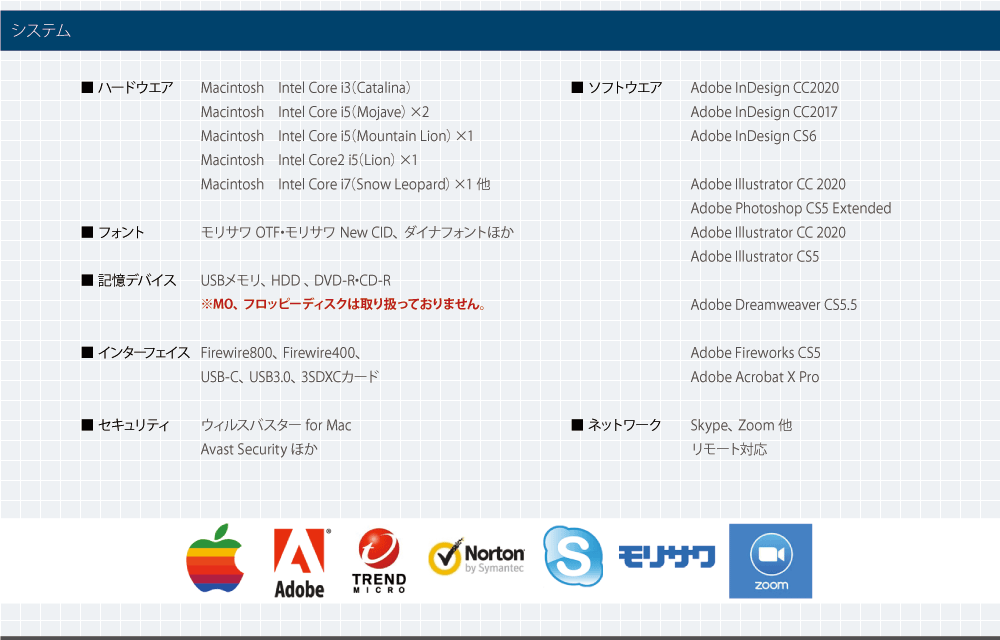Image resolution: width=1000 pixels, height=640 pixels.
Task: Click the rainbow Apple logo
Action: coord(216,561)
